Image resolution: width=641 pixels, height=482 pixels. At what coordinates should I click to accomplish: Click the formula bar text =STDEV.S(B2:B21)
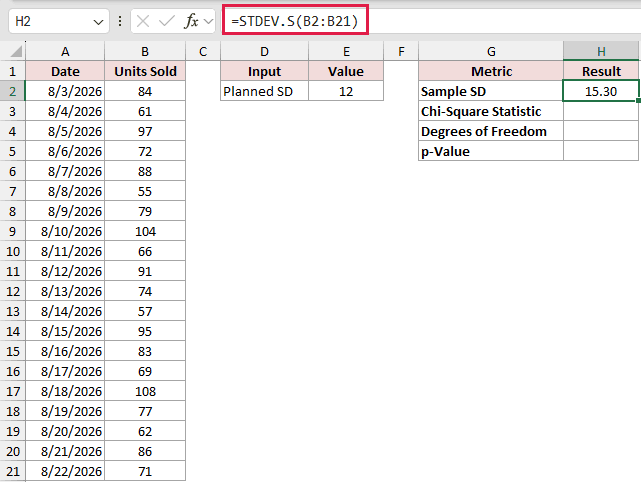pos(294,21)
